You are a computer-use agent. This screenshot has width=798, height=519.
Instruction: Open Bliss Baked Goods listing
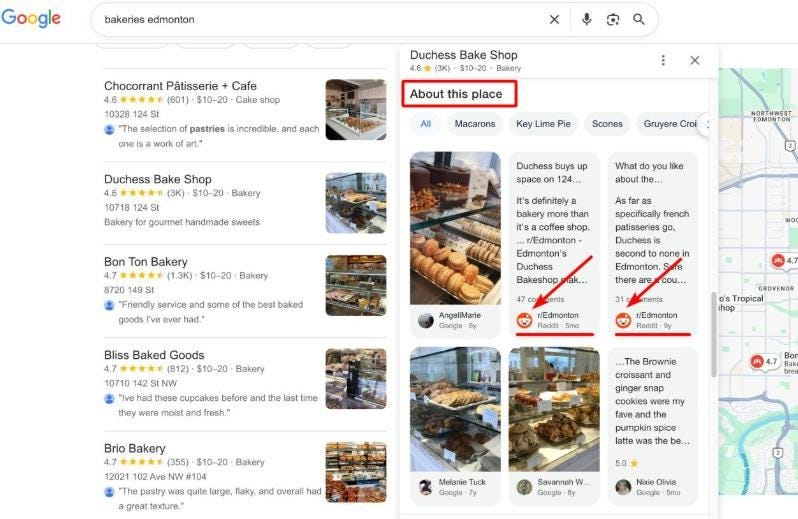(154, 355)
